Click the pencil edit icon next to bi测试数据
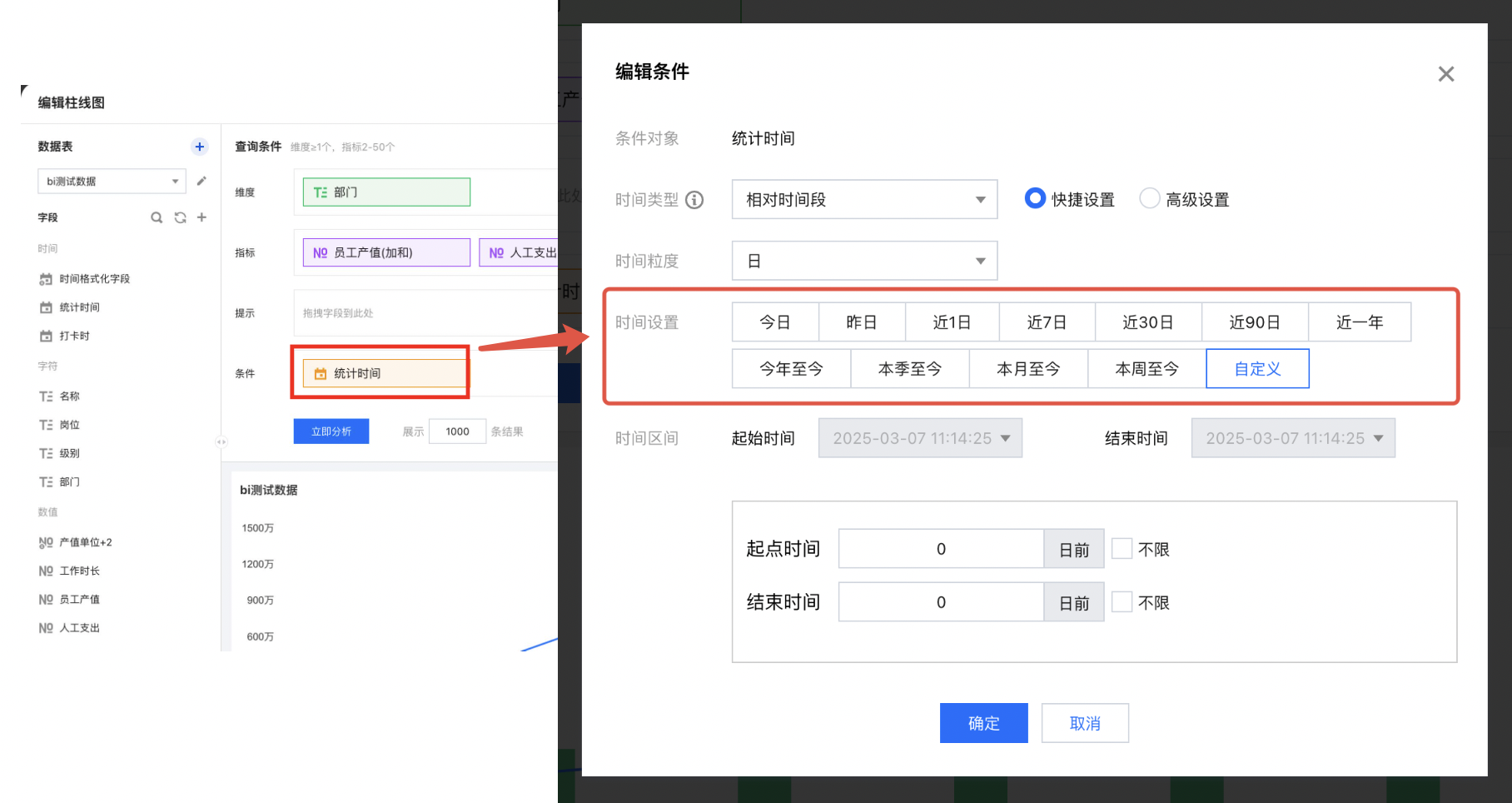The image size is (1512, 803). [201, 181]
